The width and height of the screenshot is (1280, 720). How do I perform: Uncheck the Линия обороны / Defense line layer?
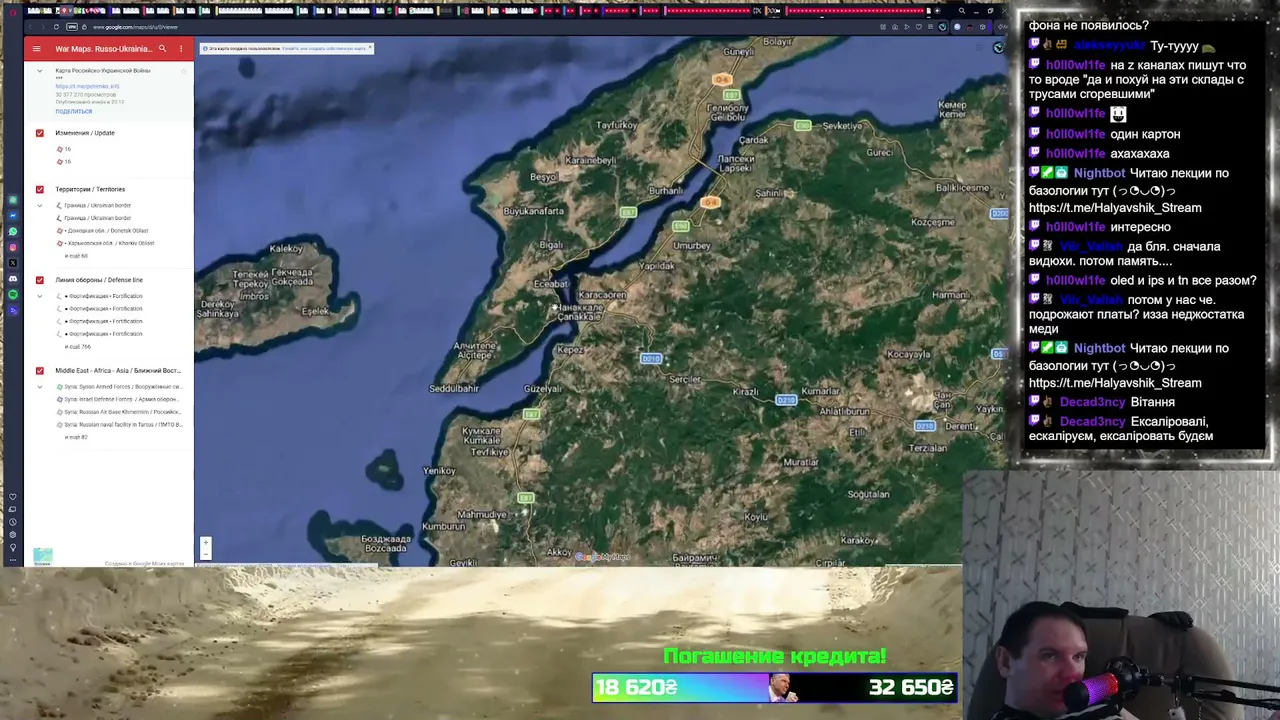pos(40,280)
